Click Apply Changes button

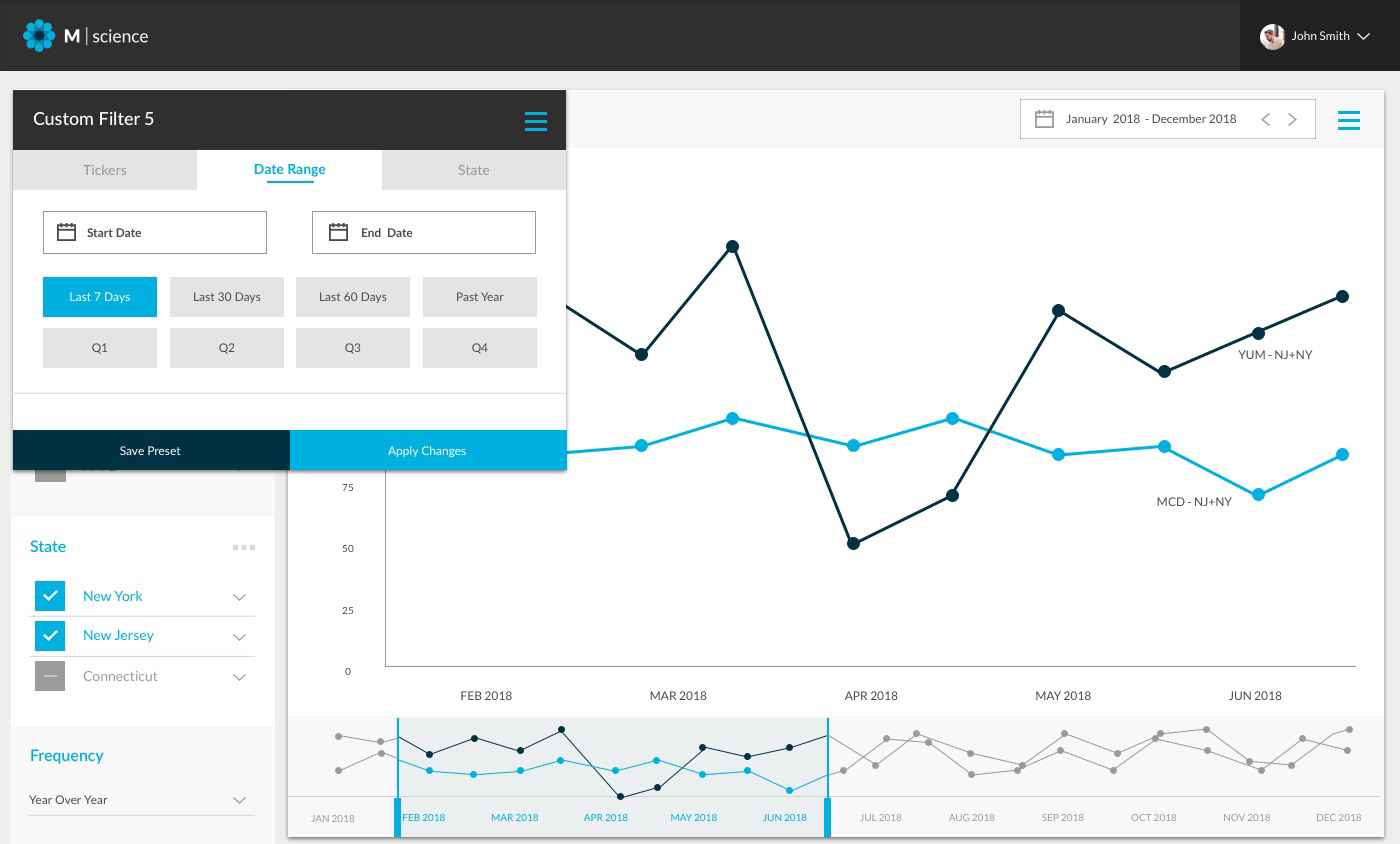click(428, 450)
